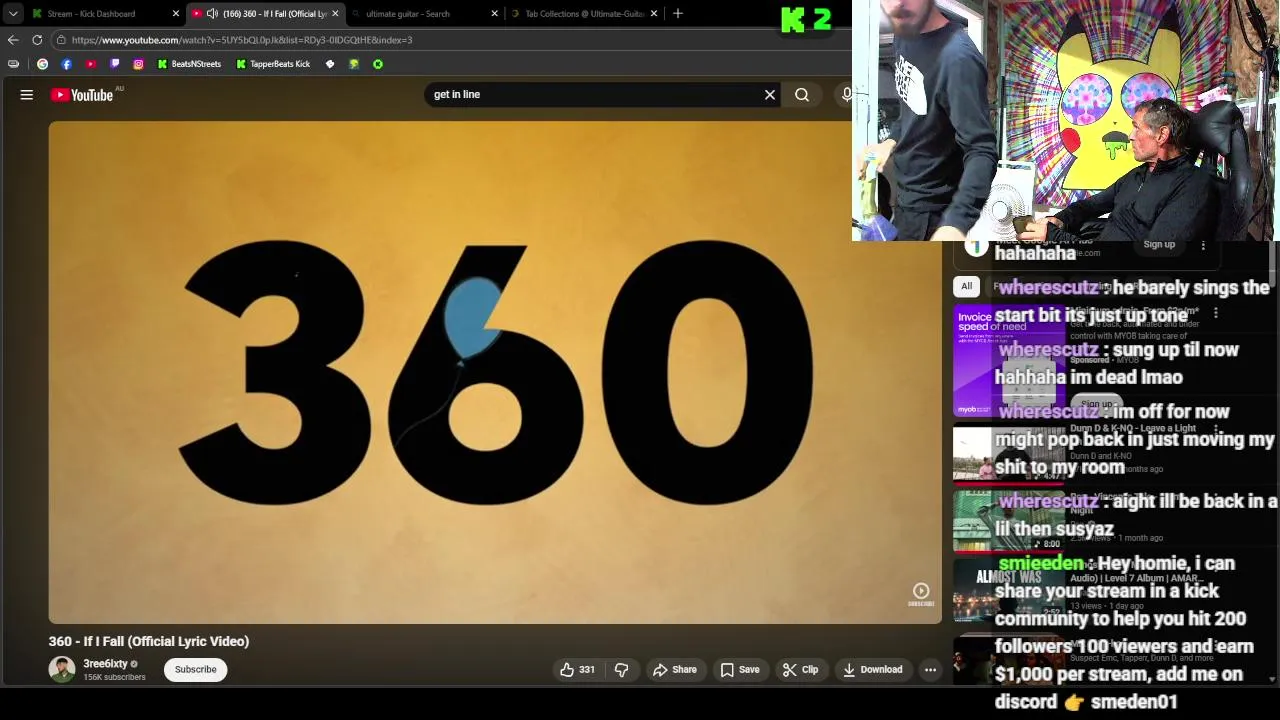Switch to the Tab Collections Ultimate-Guitar tab
This screenshot has width=1280, height=720.
point(584,14)
